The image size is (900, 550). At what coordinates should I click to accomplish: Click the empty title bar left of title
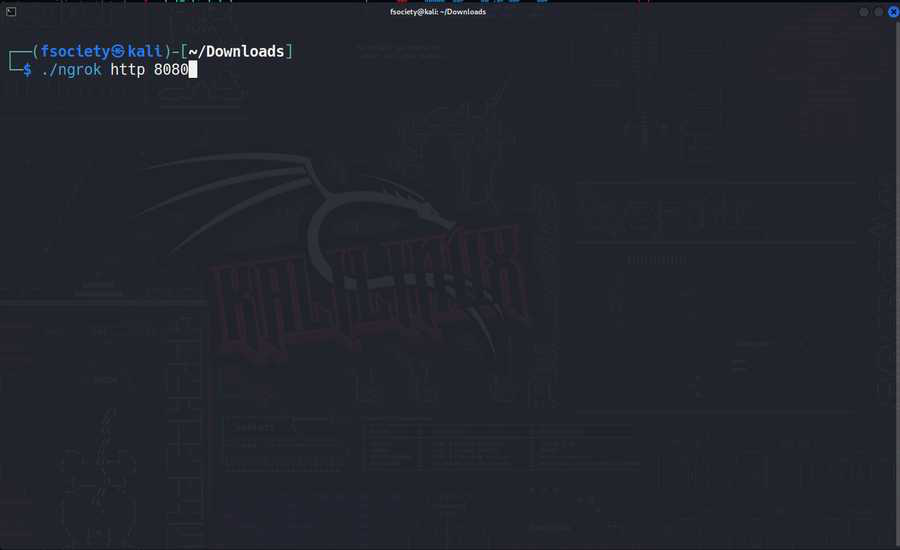coord(200,11)
